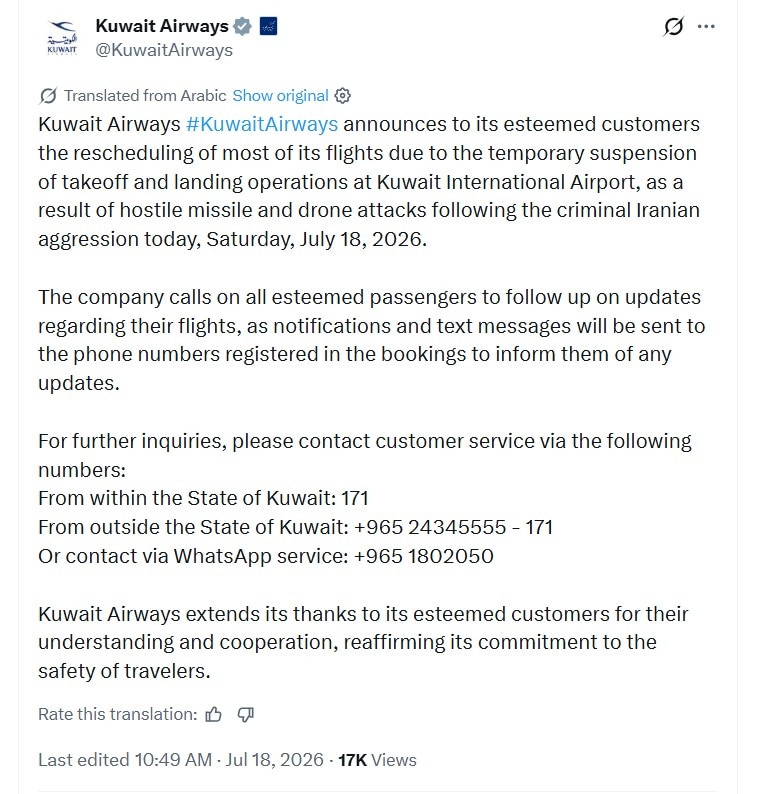
Task: Click the Rate this translation label
Action: (x=118, y=714)
